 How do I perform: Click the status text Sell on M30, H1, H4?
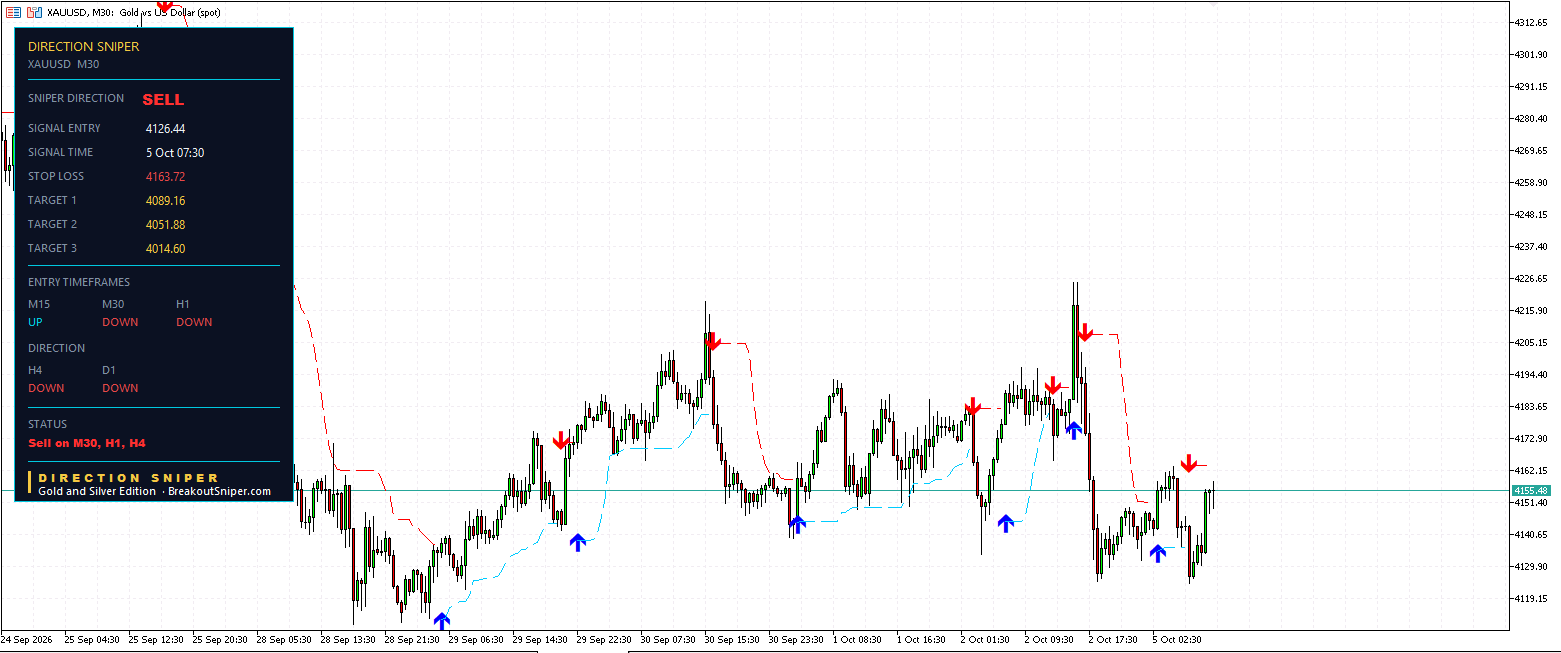(88, 442)
